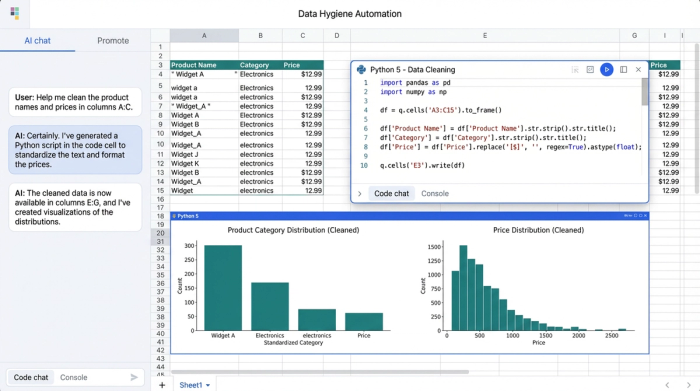The image size is (700, 391).
Task: Go to previous sheet using left arrow
Action: 667,385
